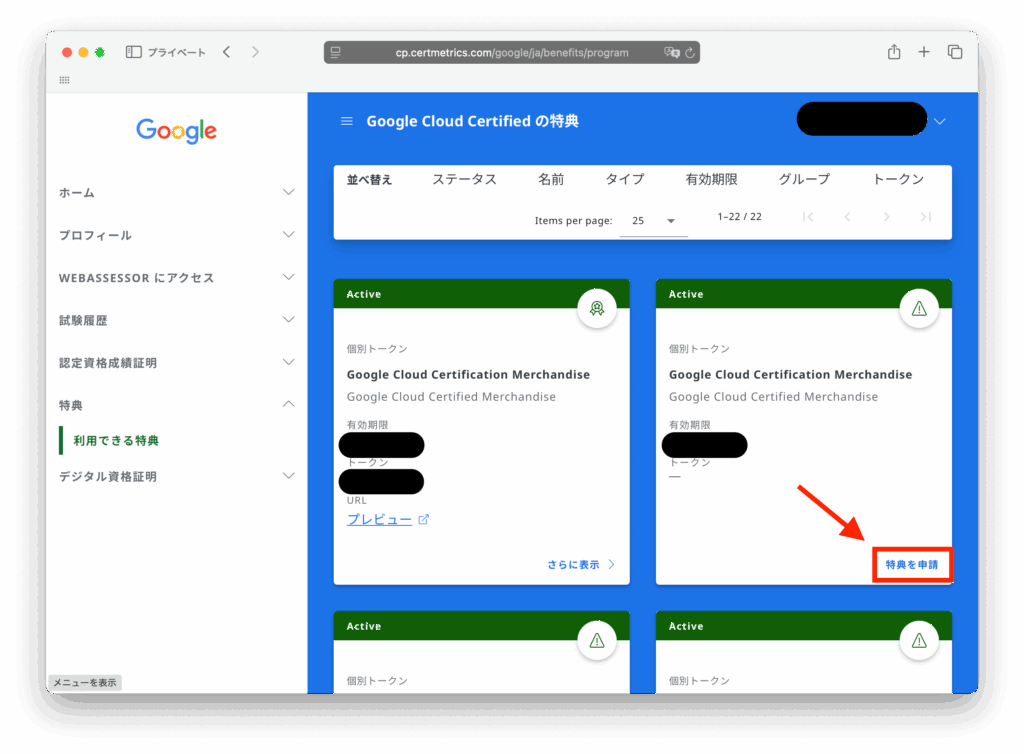Viewport: 1024px width, 754px height.
Task: Sort by 有効期限
Action: tap(711, 180)
